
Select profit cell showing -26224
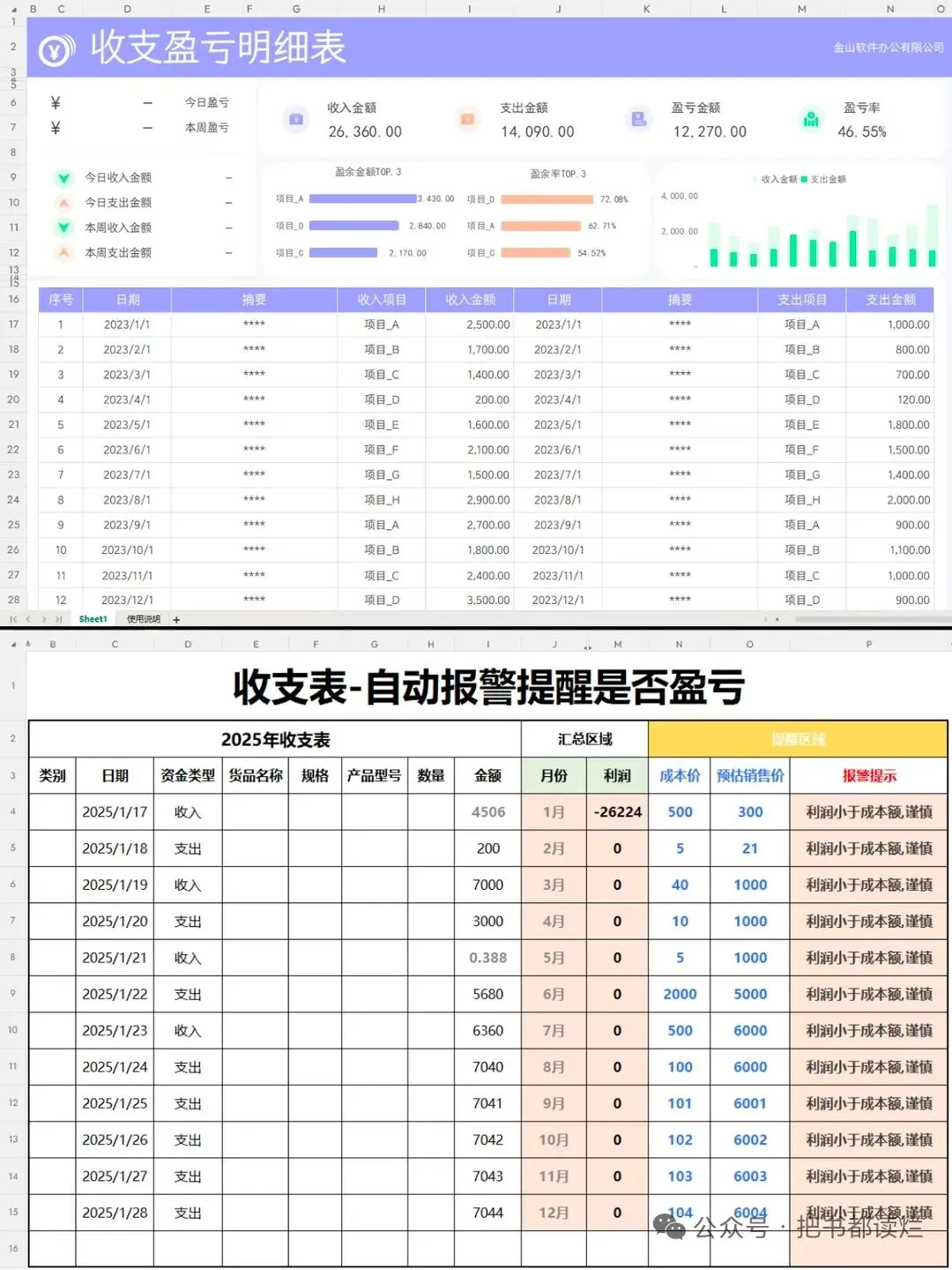coord(617,812)
